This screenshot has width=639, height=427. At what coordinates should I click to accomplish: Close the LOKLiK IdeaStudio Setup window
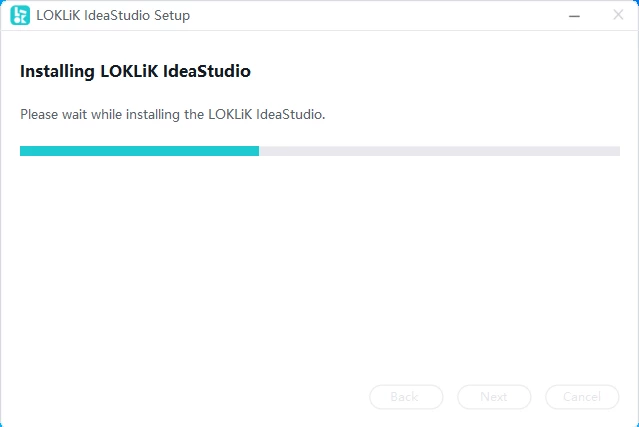pos(618,15)
